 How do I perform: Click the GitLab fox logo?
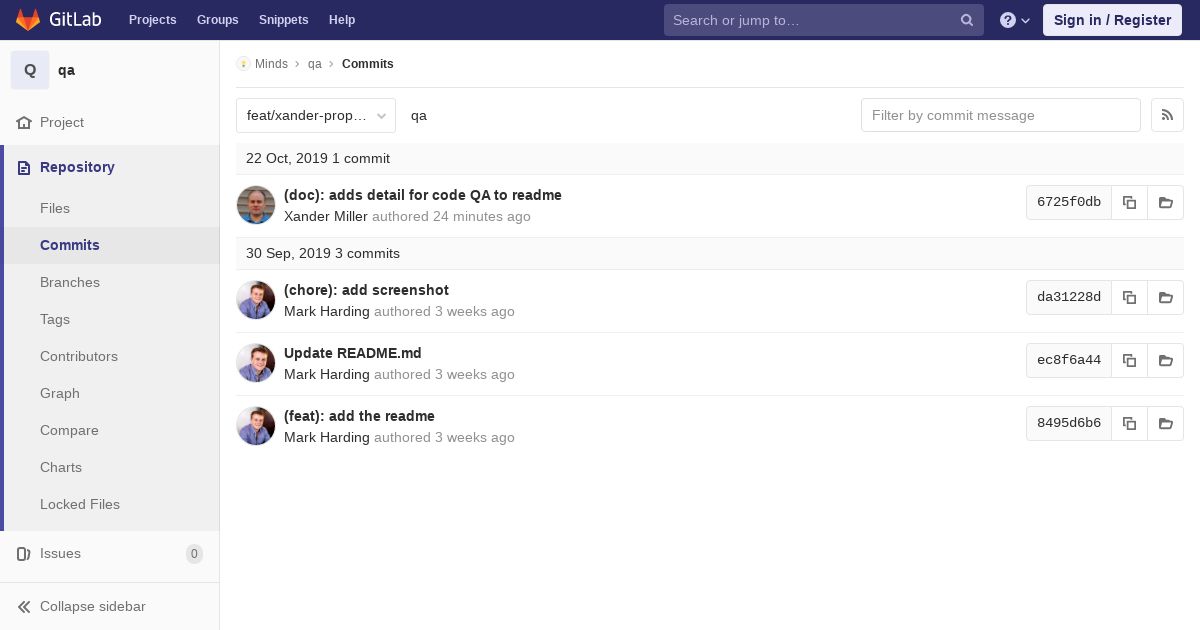click(28, 20)
